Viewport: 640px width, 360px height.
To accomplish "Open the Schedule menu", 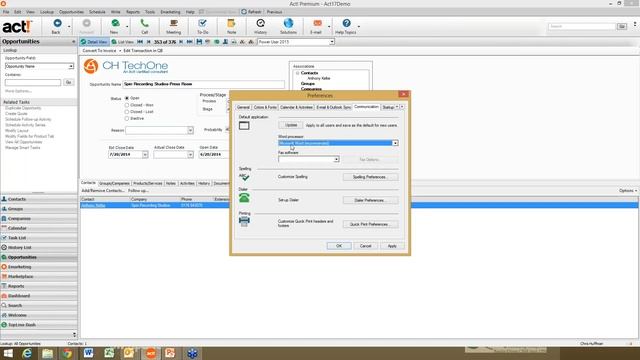I will coord(97,12).
